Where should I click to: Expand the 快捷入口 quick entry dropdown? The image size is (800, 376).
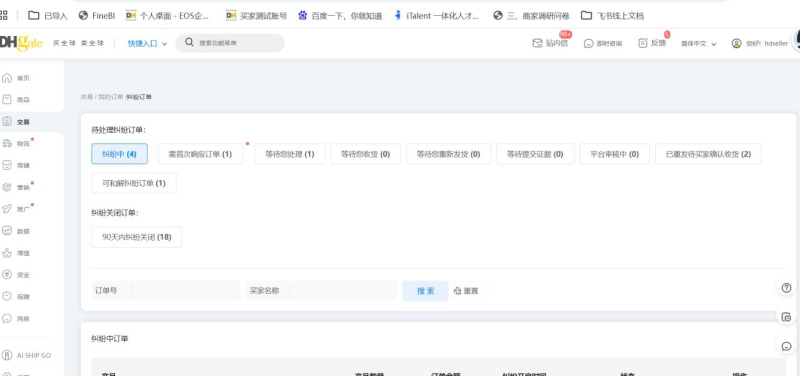pyautogui.click(x=147, y=44)
